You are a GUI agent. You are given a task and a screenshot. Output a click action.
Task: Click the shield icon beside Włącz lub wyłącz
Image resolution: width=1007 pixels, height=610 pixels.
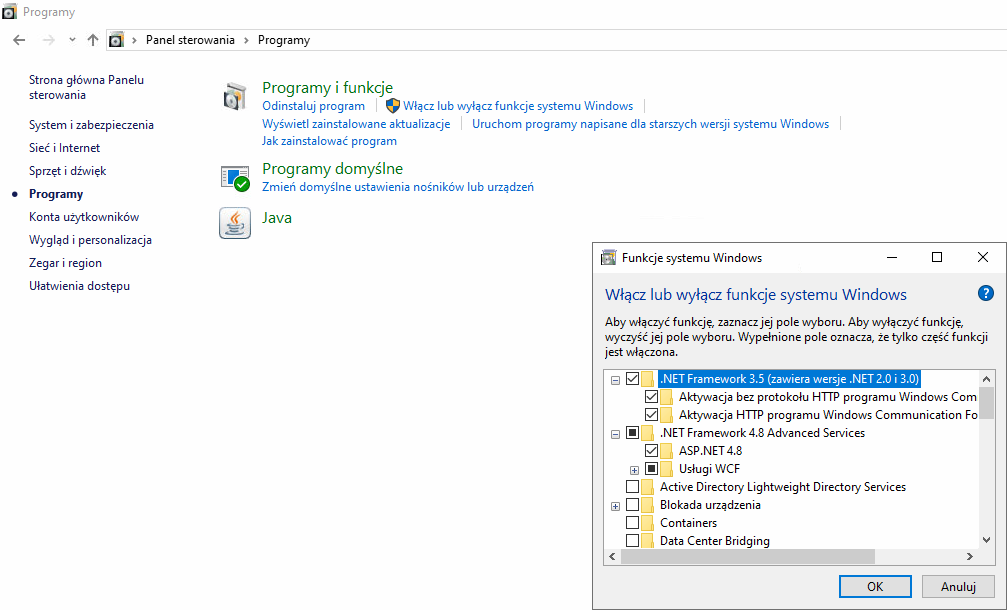(393, 105)
